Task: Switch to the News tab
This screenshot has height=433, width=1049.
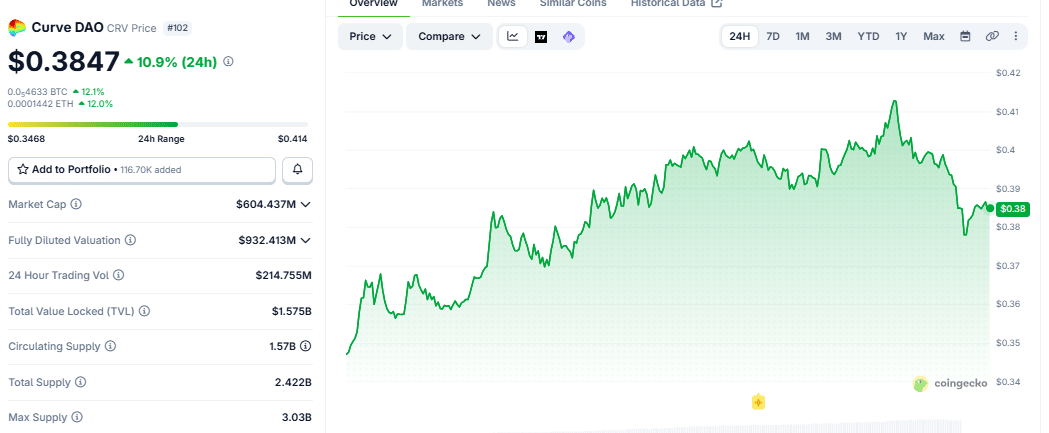Action: pos(501,3)
